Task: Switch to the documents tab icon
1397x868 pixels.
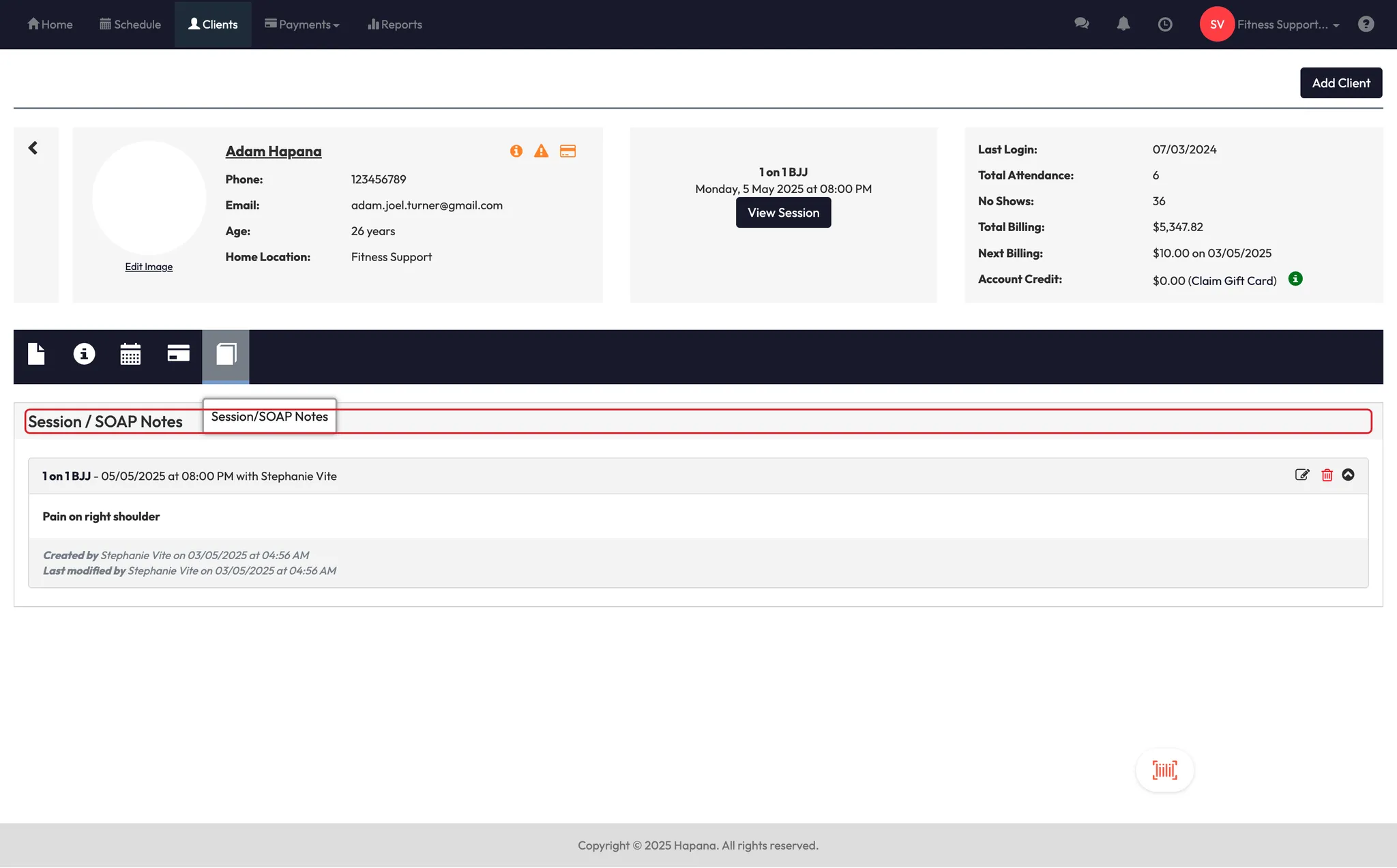Action: tap(36, 354)
